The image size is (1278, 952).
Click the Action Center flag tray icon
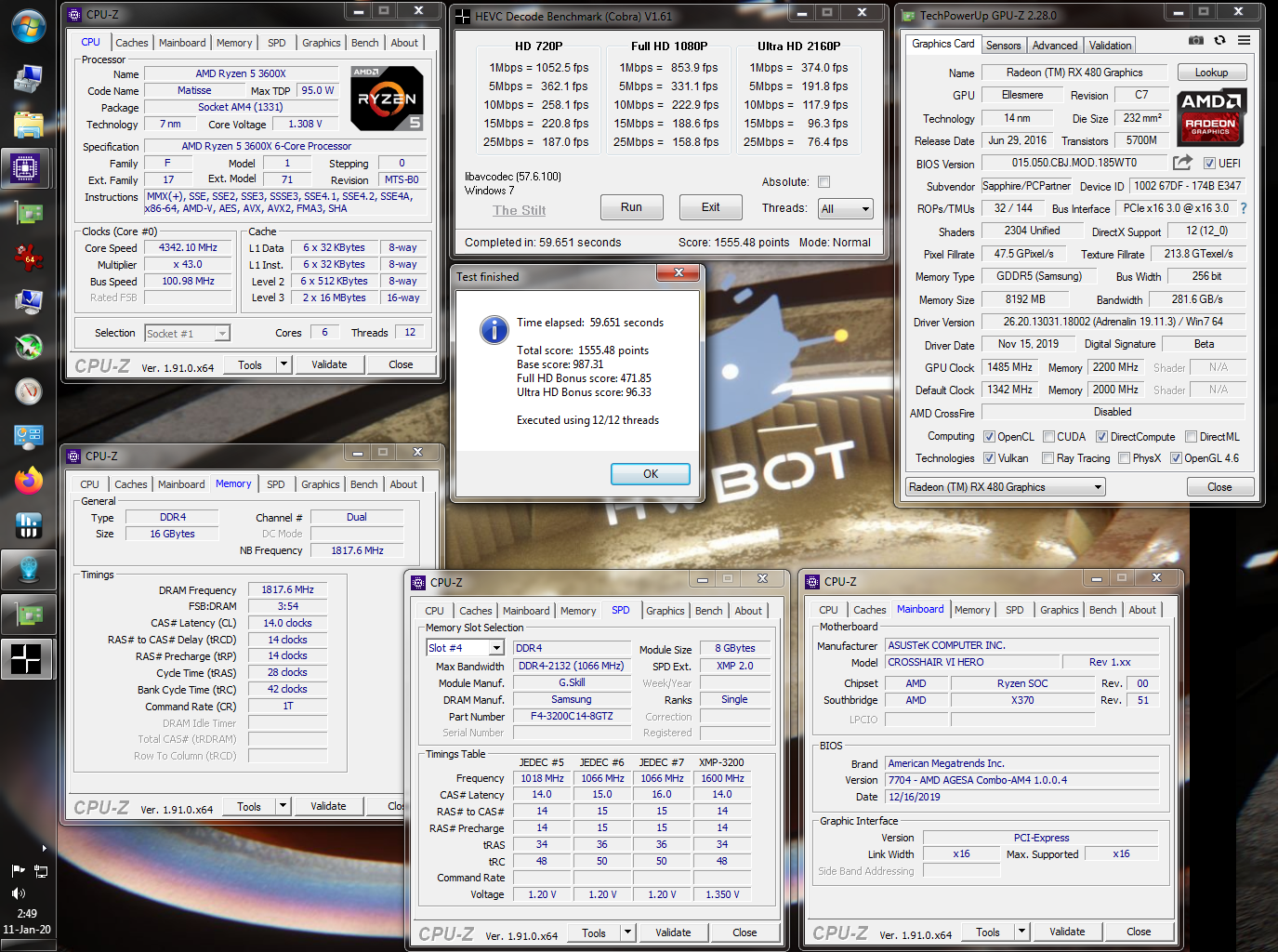coord(18,871)
